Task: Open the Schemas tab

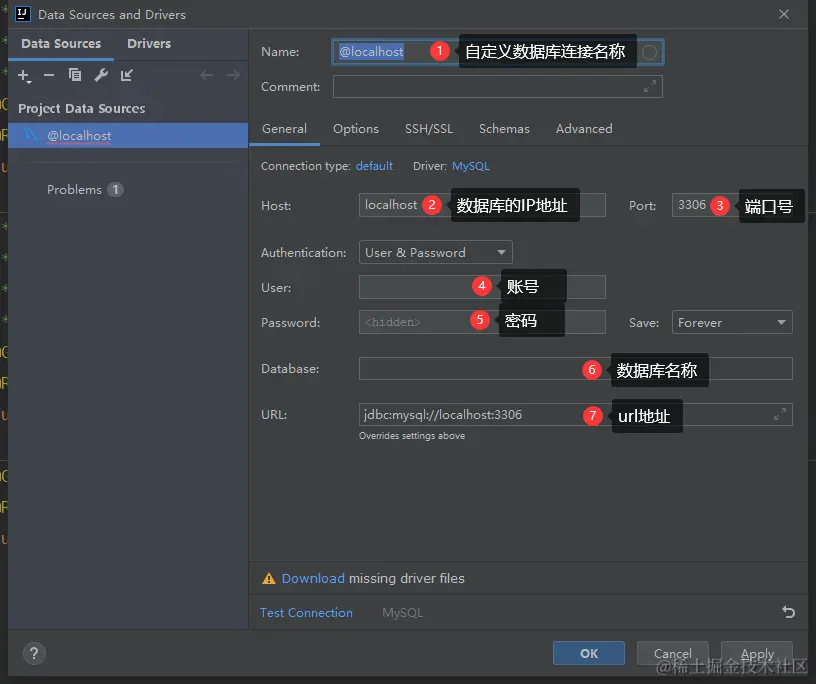Action: (x=504, y=129)
